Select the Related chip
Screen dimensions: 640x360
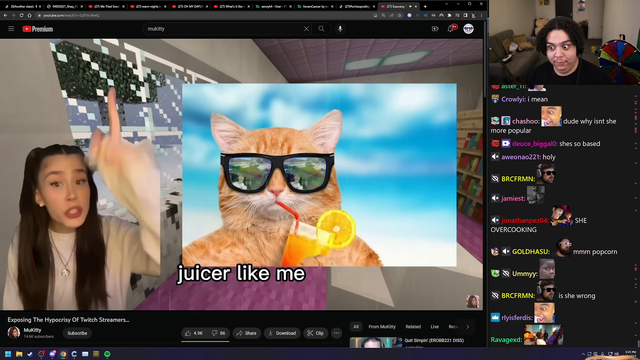pos(413,327)
